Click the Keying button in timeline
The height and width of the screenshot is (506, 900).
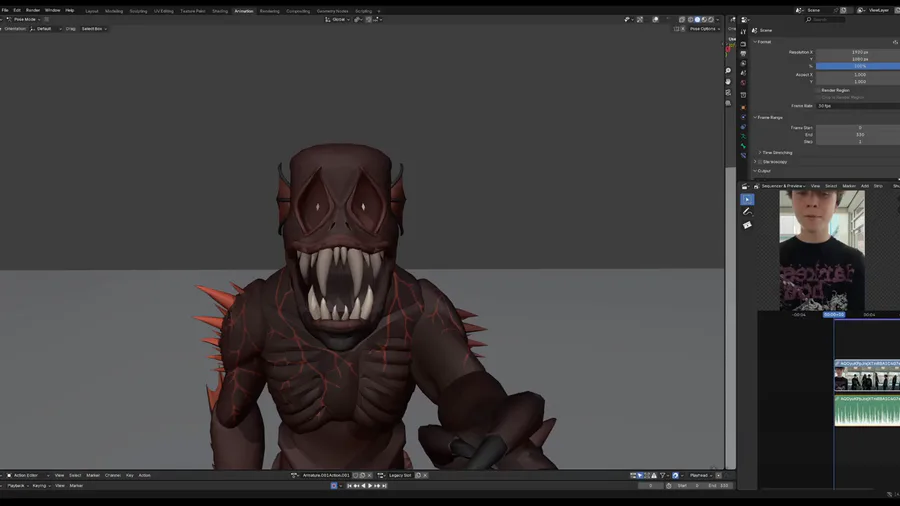coord(39,485)
